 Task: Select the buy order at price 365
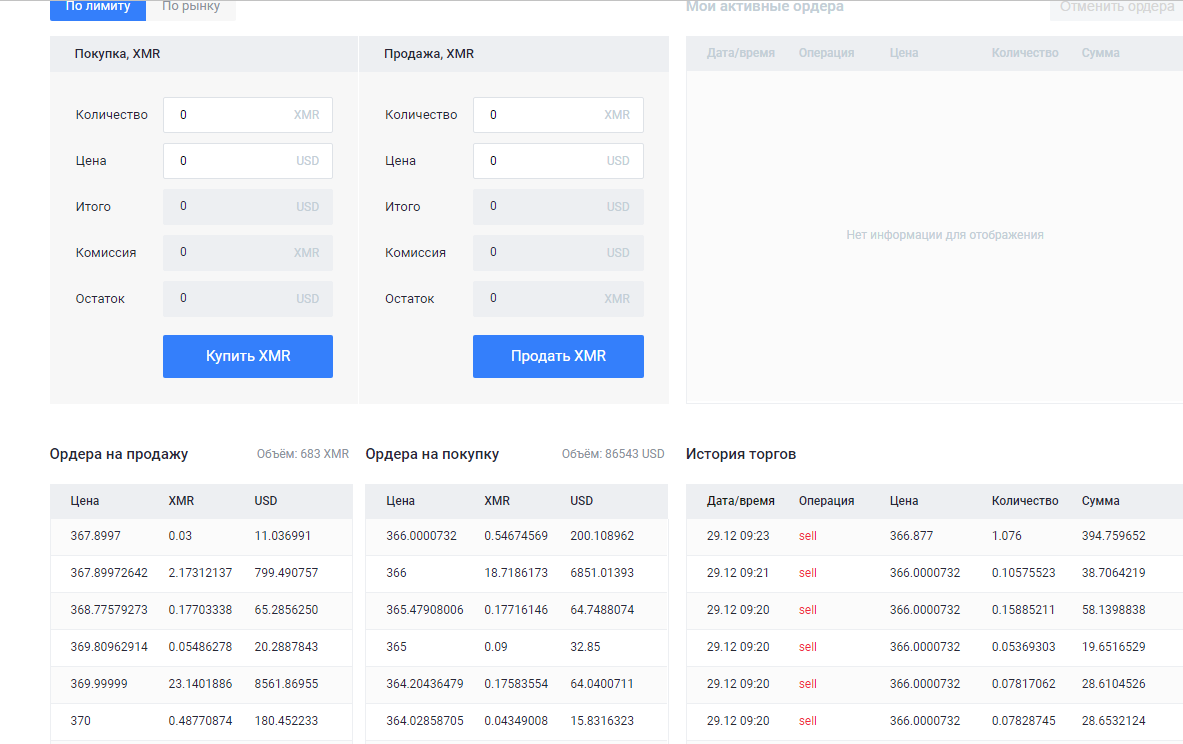[516, 647]
